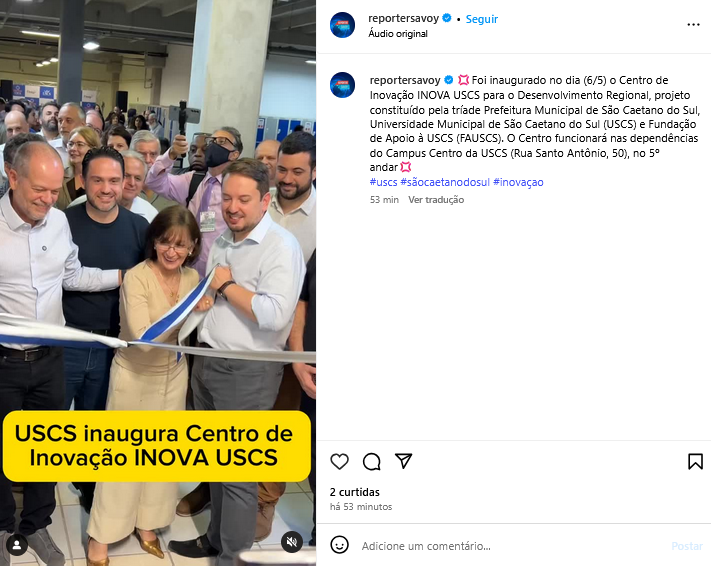This screenshot has width=711, height=566.
Task: Open emoji picker smiley icon
Action: tap(339, 545)
